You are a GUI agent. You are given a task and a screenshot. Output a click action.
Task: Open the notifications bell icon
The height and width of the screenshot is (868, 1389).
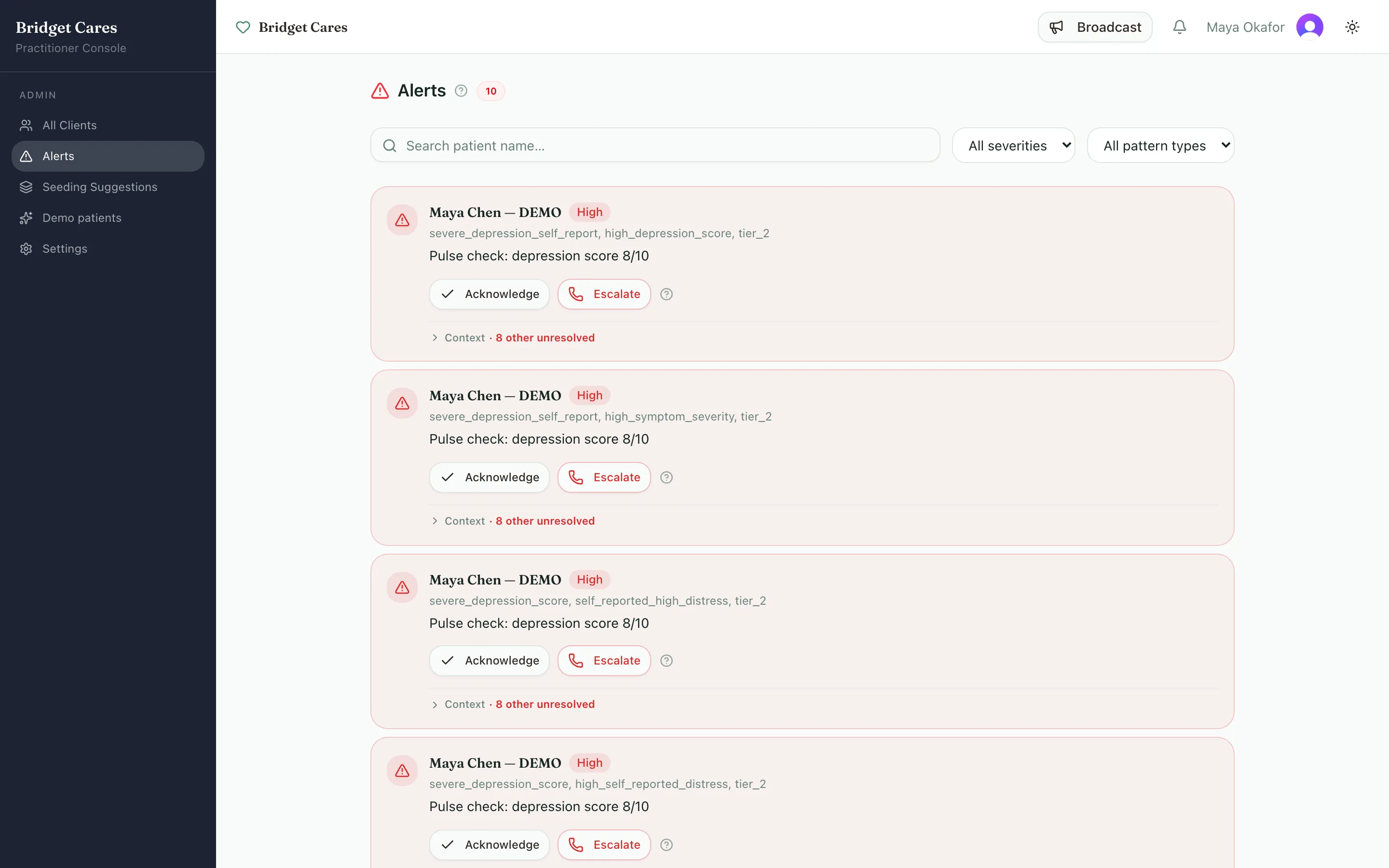pyautogui.click(x=1179, y=27)
